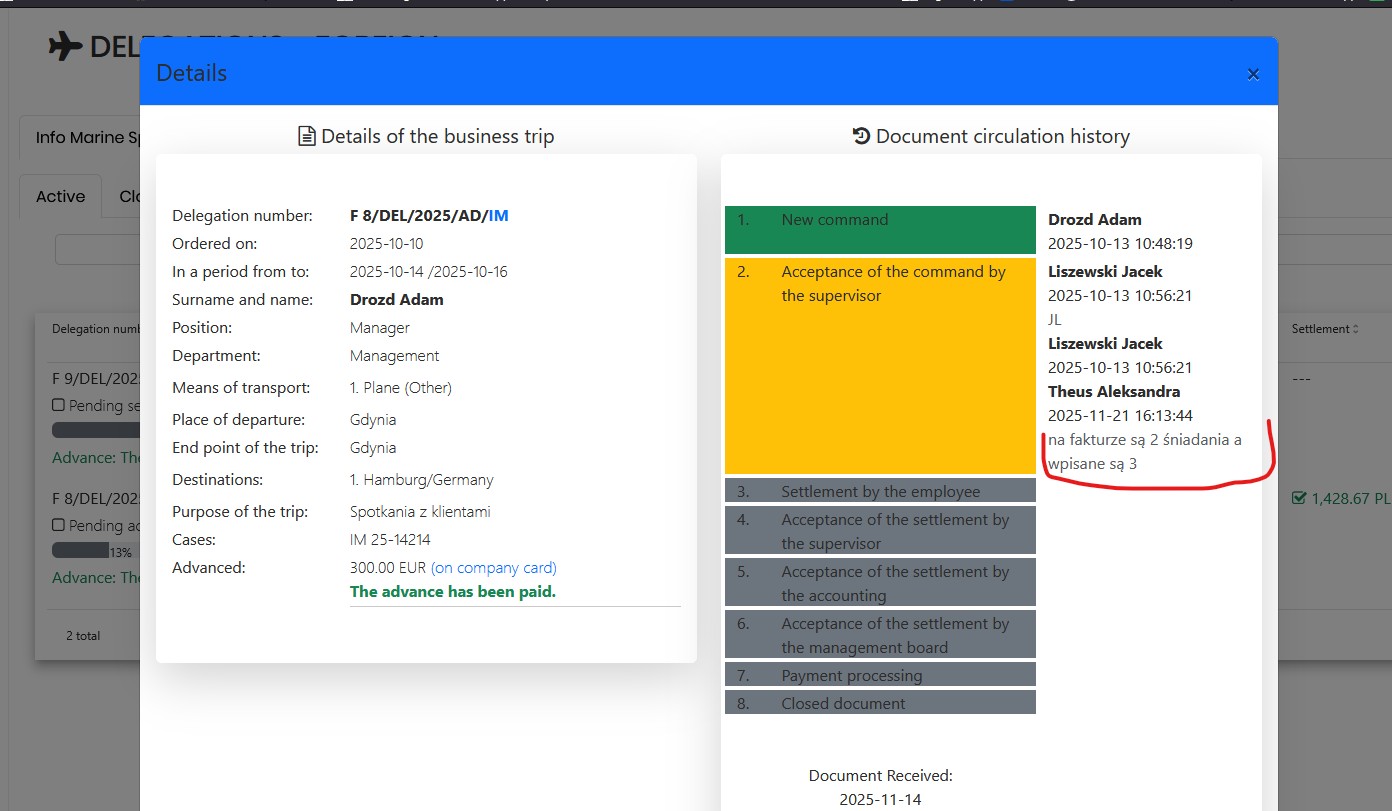Select the yellow supervisor command acceptance step
The height and width of the screenshot is (811, 1392).
pyautogui.click(x=879, y=365)
